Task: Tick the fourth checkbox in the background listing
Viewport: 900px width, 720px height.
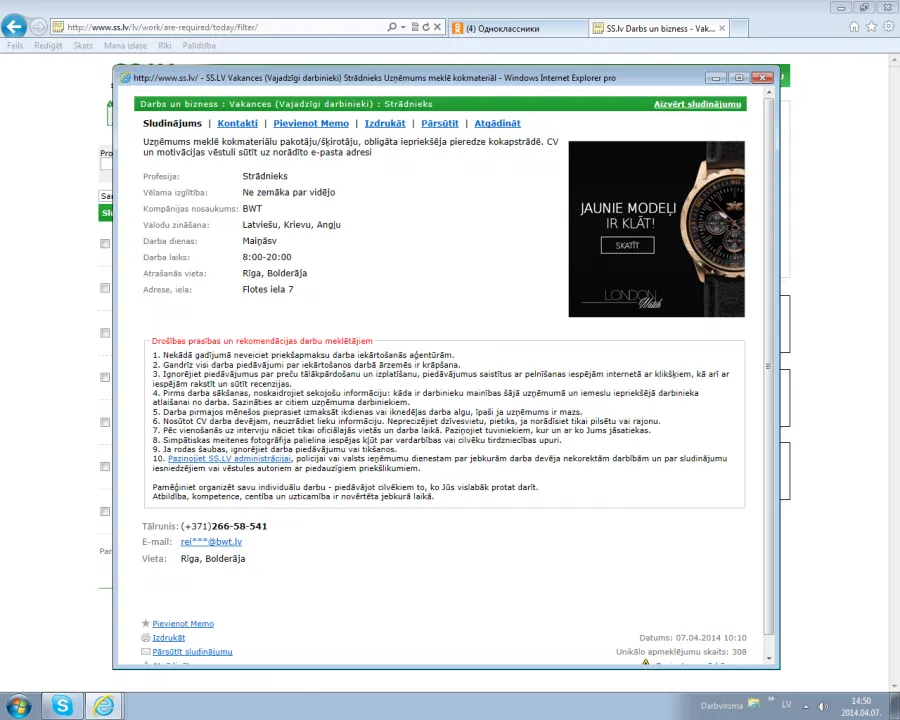Action: point(105,377)
